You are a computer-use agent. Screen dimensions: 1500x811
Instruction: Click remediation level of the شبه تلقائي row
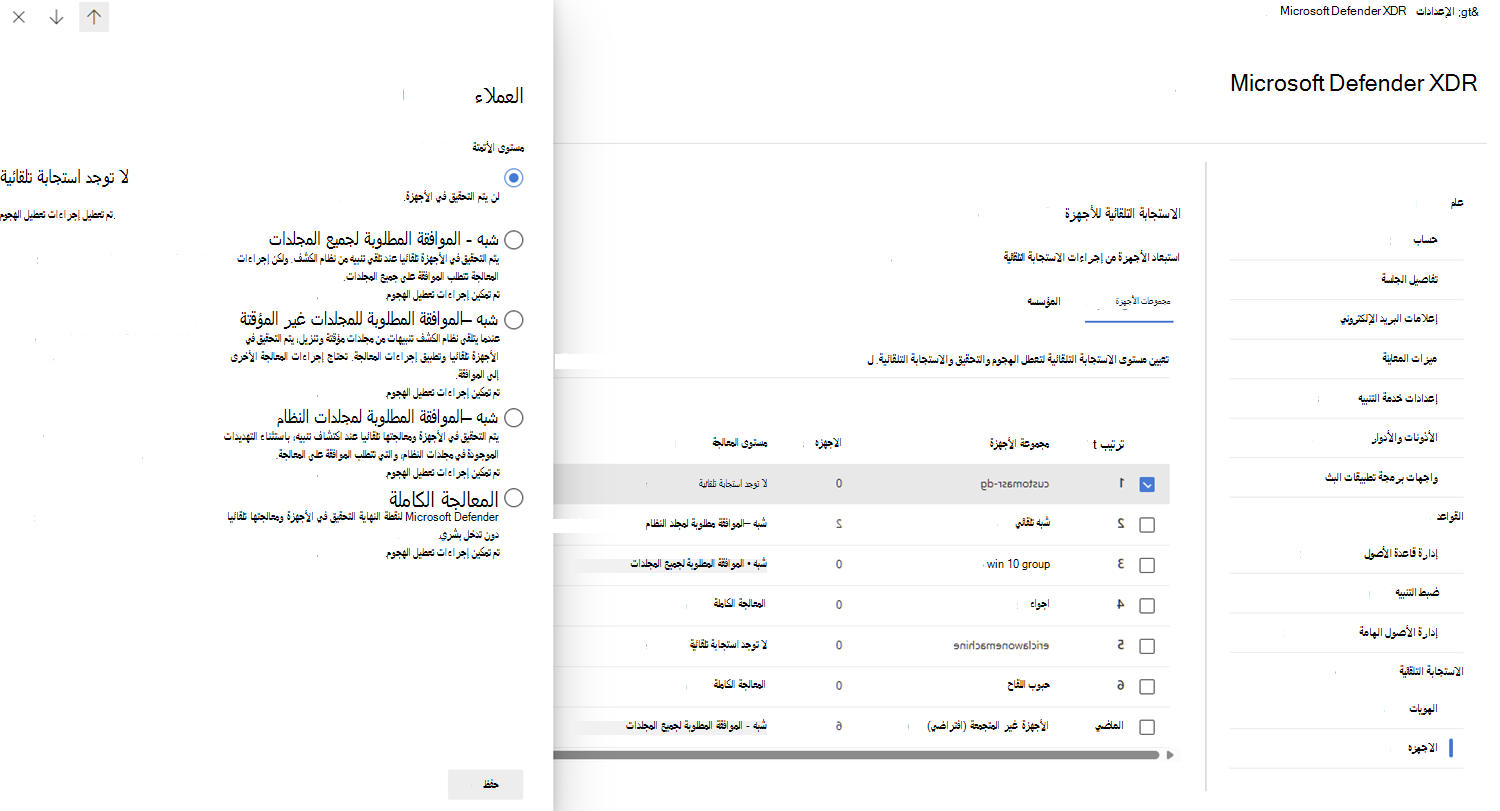(706, 524)
